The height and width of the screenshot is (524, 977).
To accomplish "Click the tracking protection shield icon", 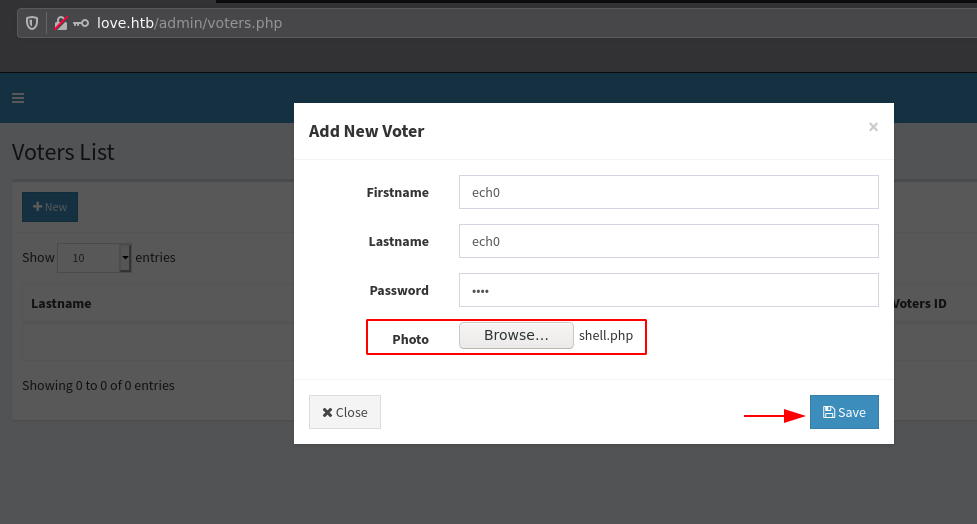I will pyautogui.click(x=32, y=23).
